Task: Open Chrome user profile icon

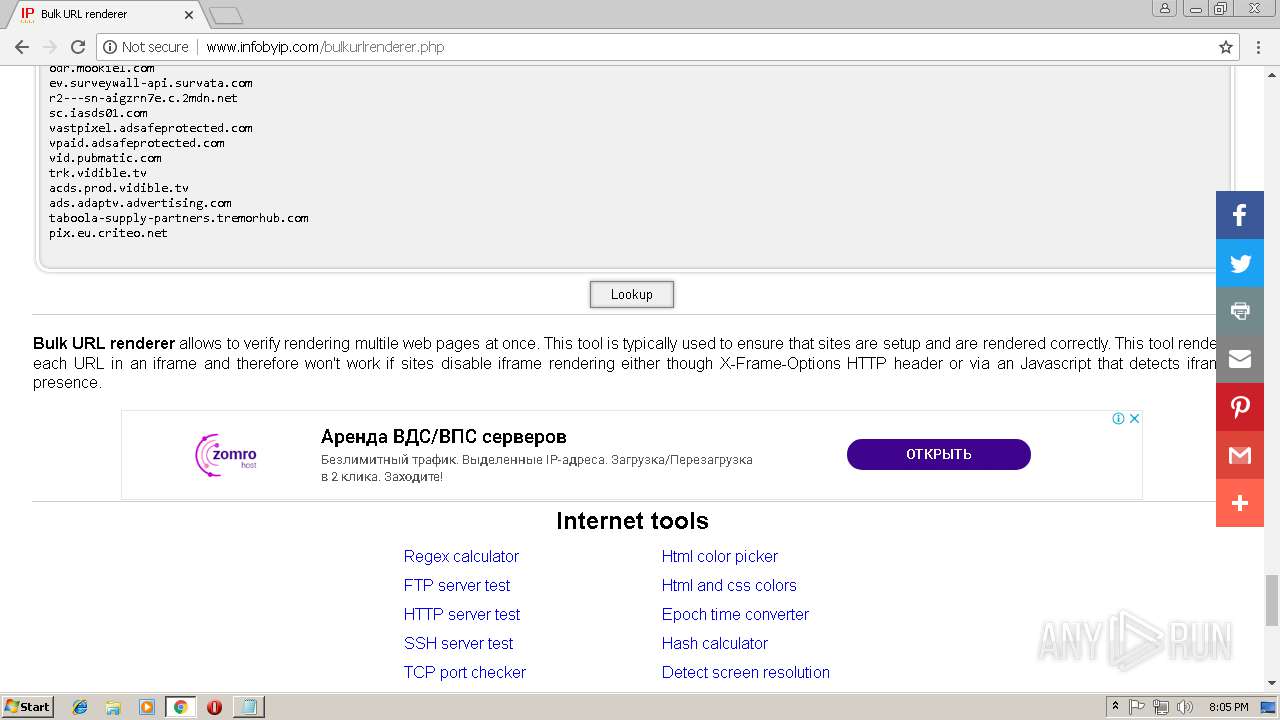Action: pyautogui.click(x=1164, y=8)
